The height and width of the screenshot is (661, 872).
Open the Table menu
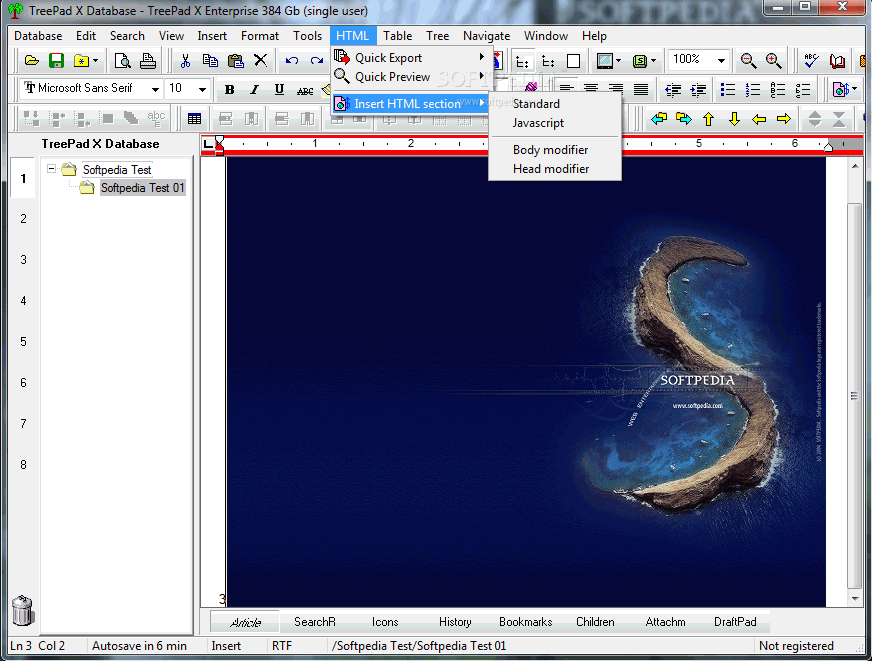(x=397, y=36)
